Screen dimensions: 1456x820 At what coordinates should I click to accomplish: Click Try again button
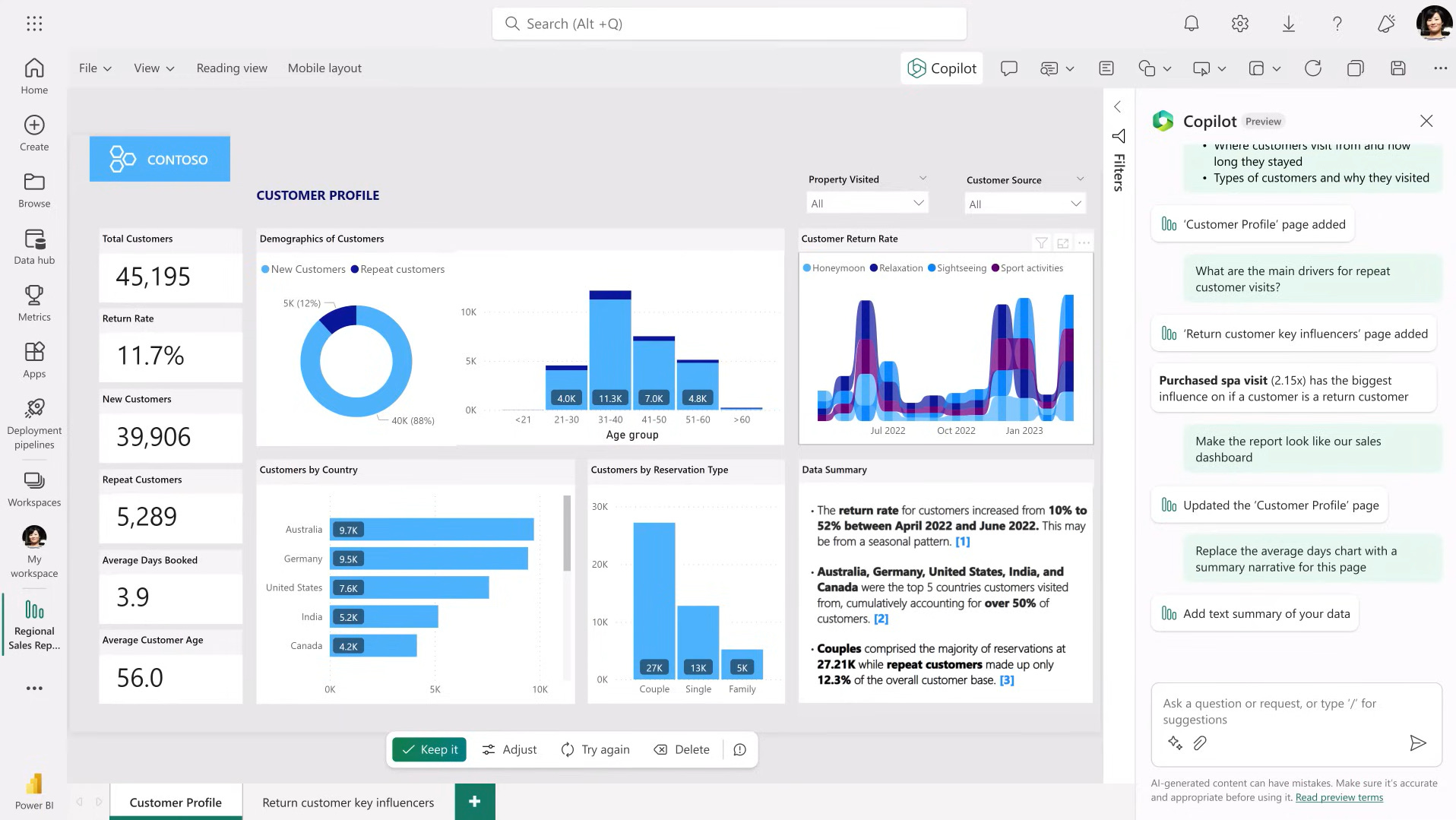click(595, 749)
